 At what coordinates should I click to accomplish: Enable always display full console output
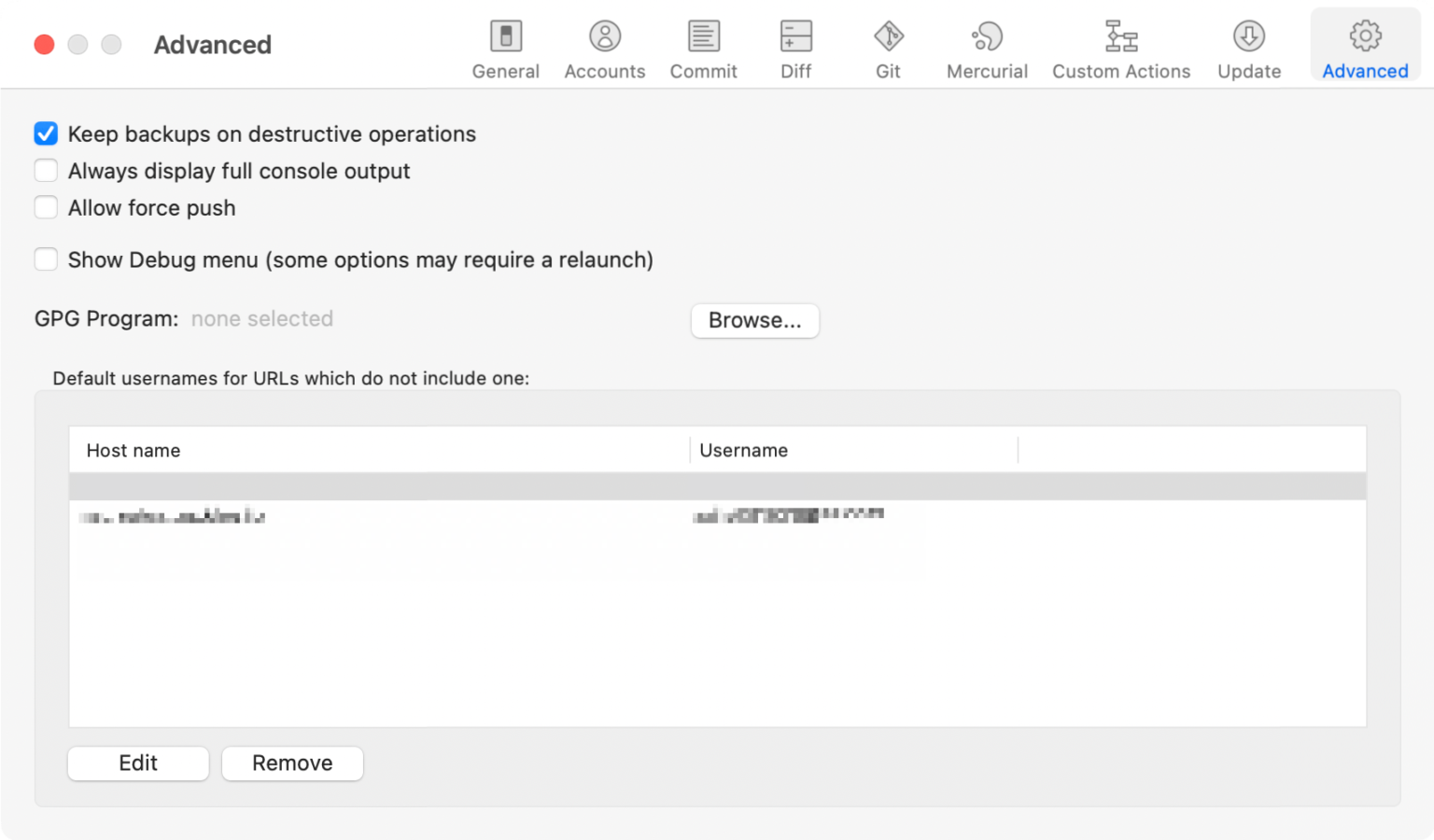pos(46,170)
